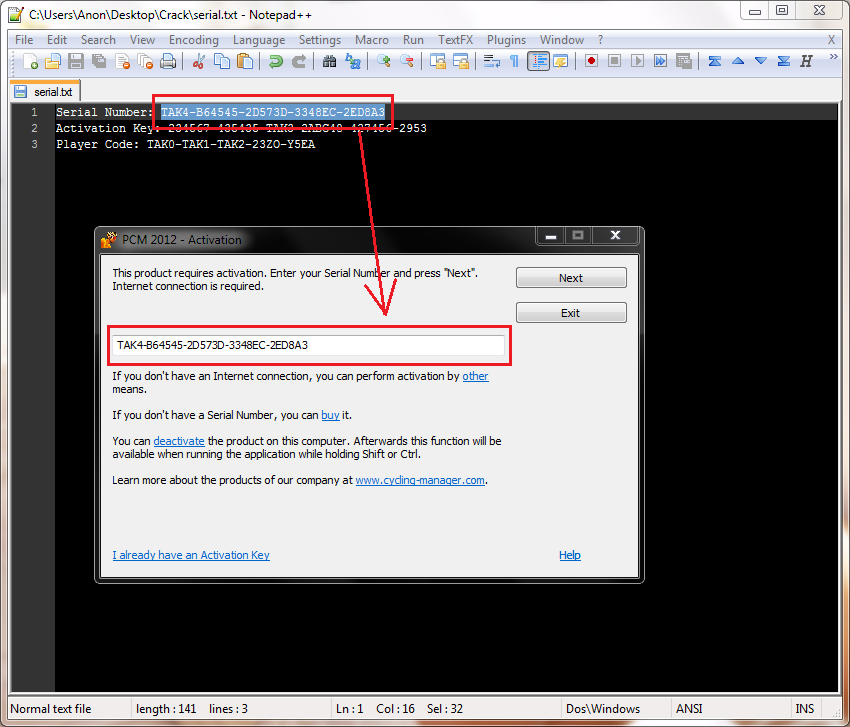This screenshot has height=727, width=850.
Task: Click the Redo arrow icon
Action: click(x=299, y=61)
